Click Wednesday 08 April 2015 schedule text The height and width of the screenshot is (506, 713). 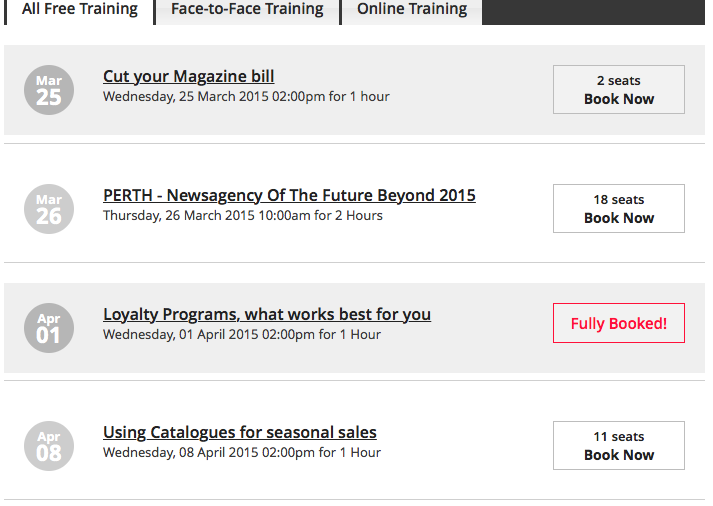[x=241, y=453]
